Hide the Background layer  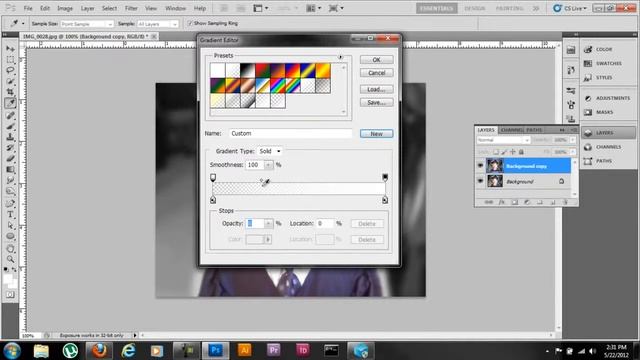480,181
